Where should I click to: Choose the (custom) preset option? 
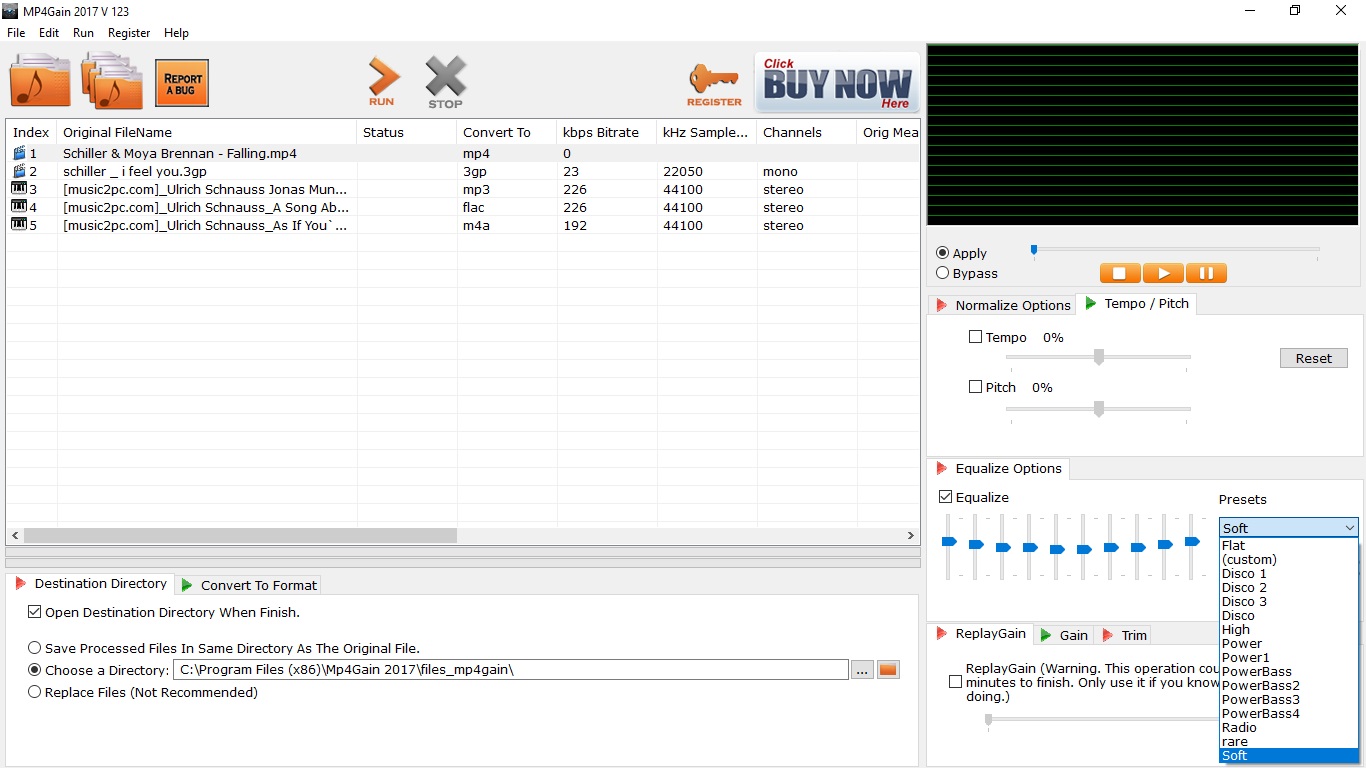1289,560
